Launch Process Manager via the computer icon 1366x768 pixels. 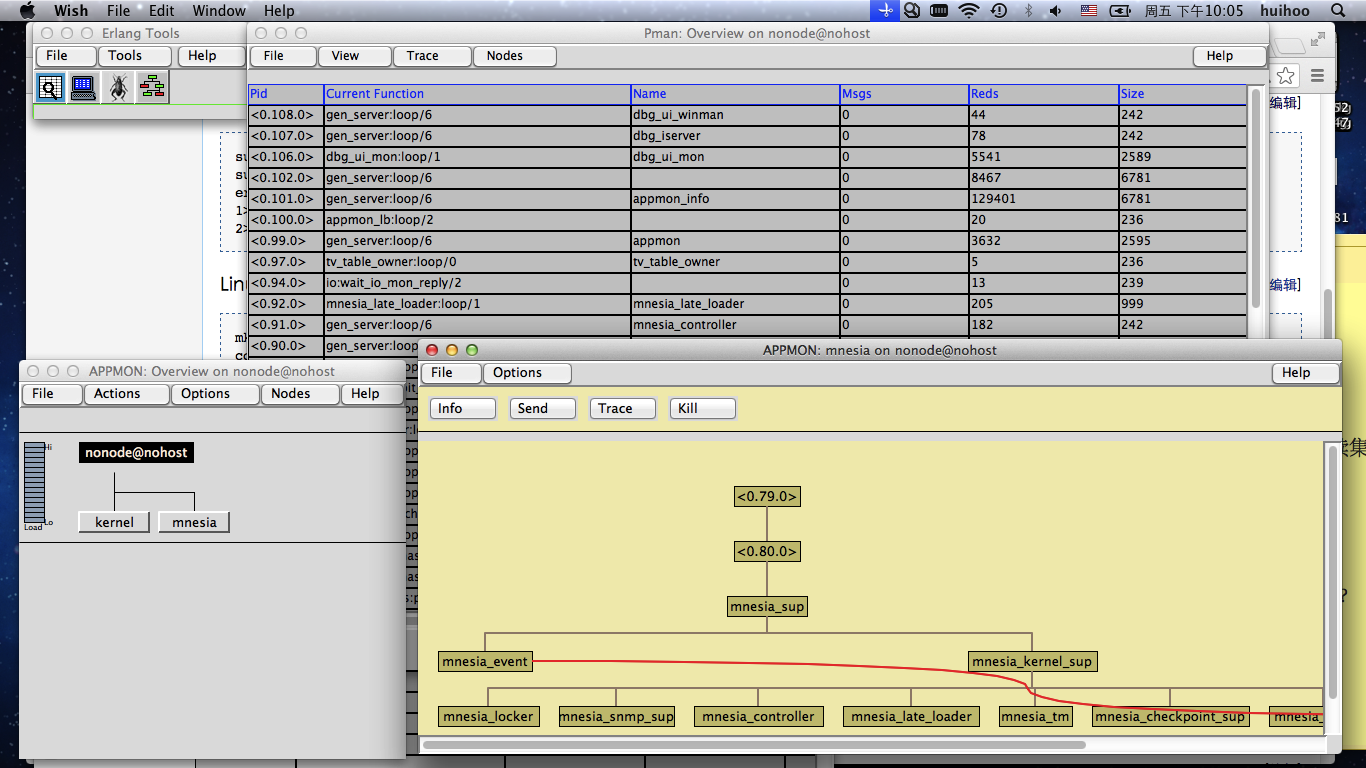tap(84, 88)
